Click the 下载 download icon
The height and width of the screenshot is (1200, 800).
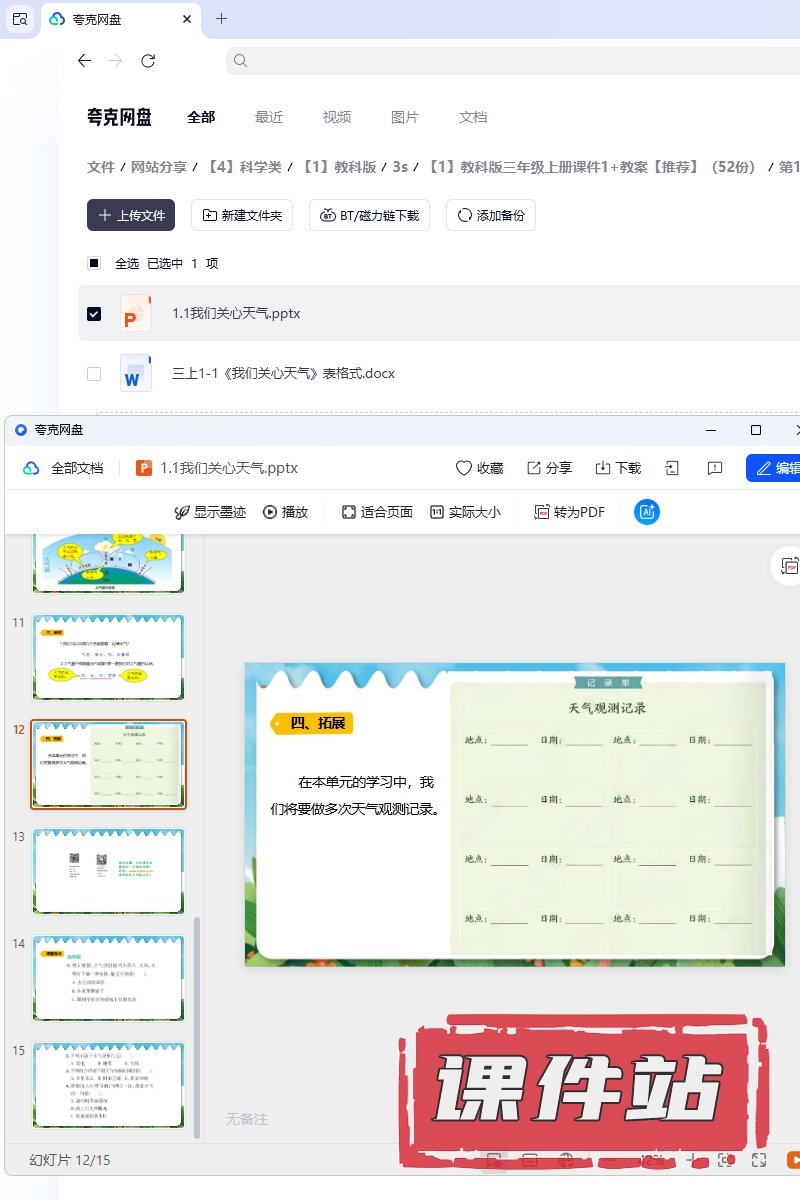coord(603,468)
